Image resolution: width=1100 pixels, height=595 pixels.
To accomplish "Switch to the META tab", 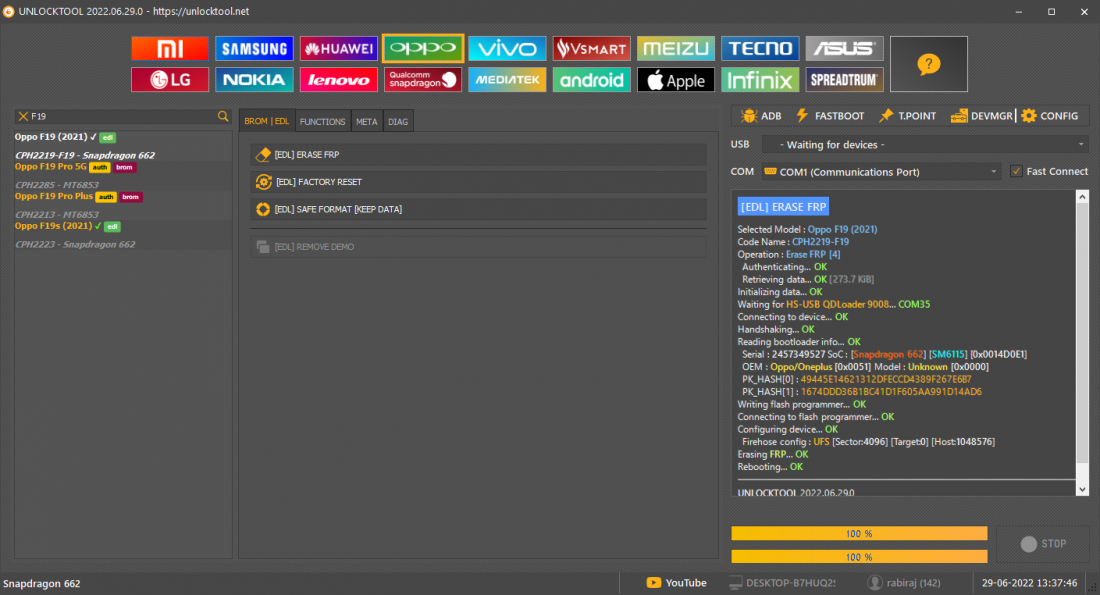I will [367, 121].
